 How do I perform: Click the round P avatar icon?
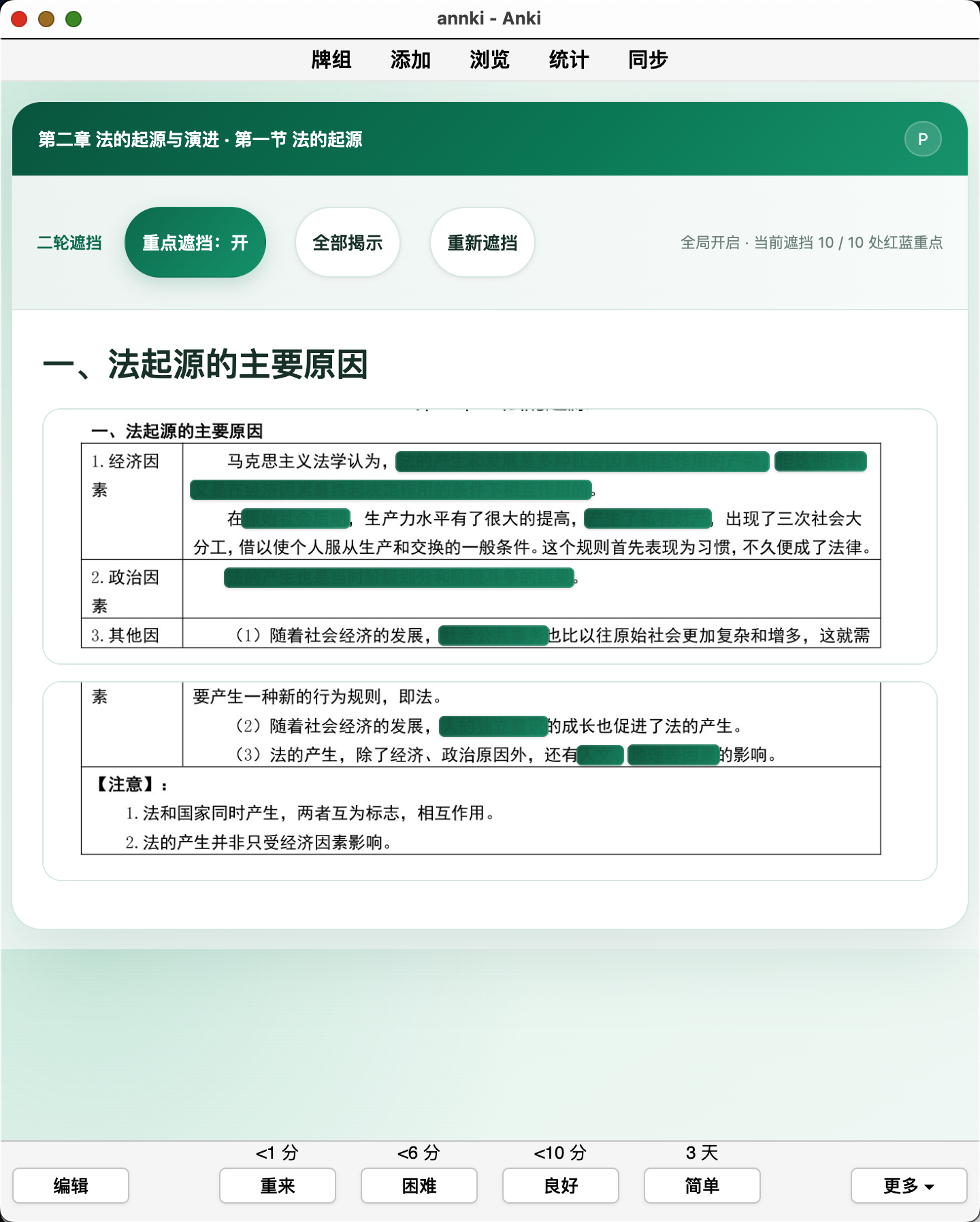922,139
